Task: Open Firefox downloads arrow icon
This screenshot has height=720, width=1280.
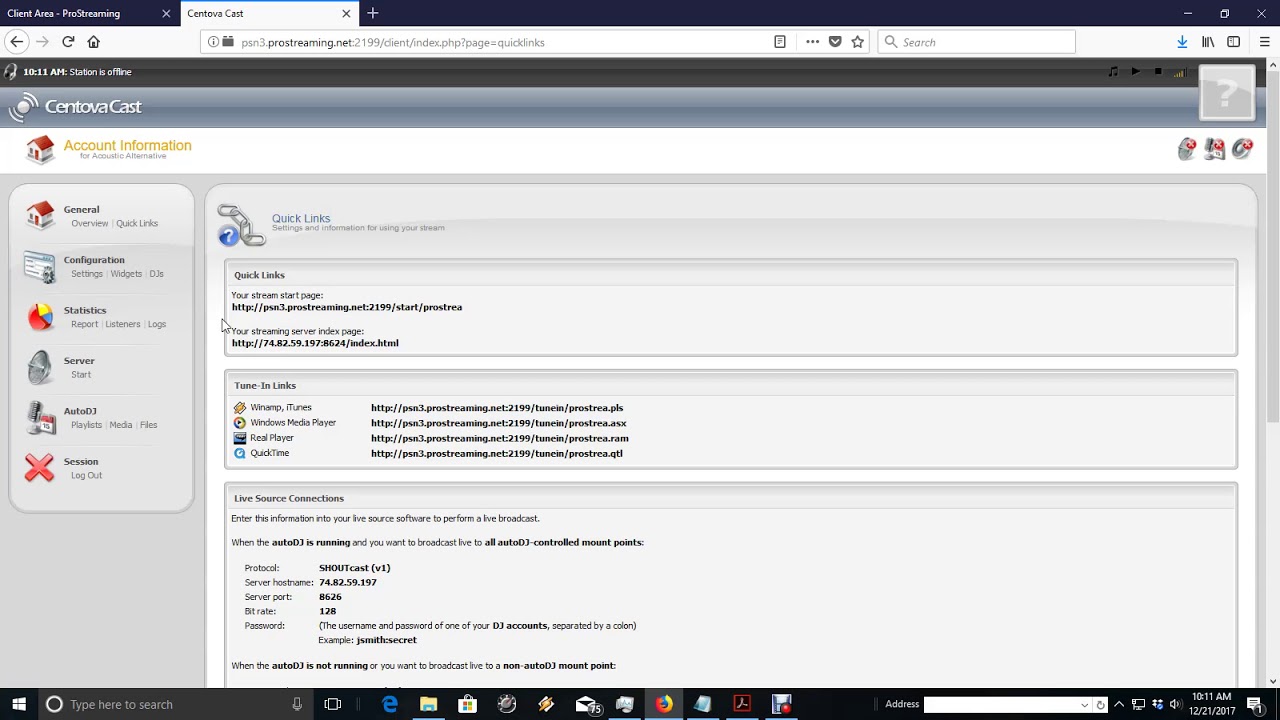Action: pyautogui.click(x=1182, y=42)
